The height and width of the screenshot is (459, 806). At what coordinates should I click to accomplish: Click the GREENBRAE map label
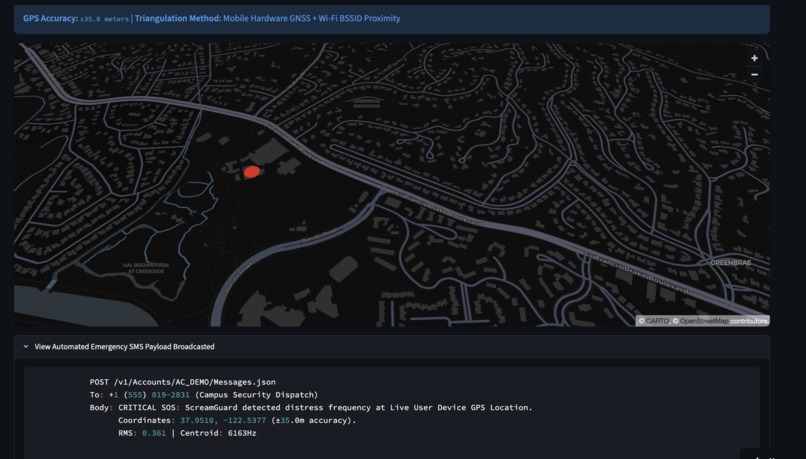(x=730, y=263)
